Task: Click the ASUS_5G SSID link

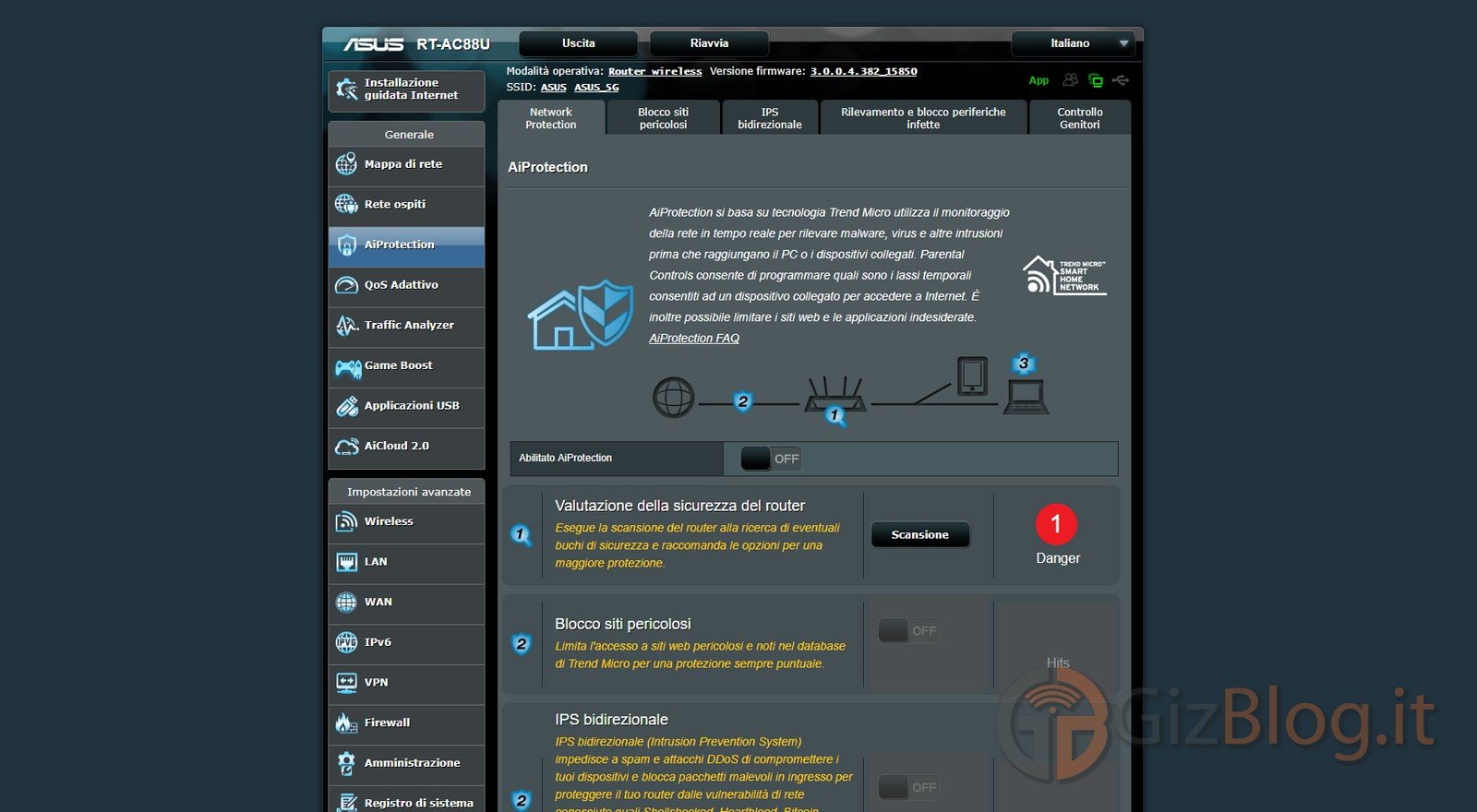Action: pos(596,87)
